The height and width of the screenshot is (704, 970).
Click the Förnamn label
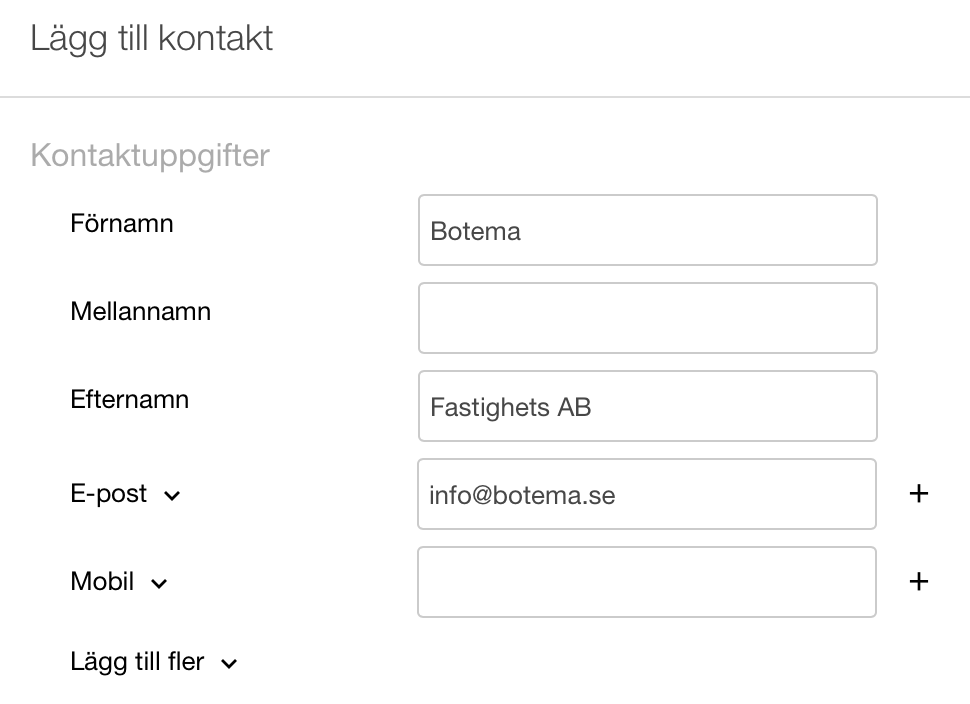122,223
